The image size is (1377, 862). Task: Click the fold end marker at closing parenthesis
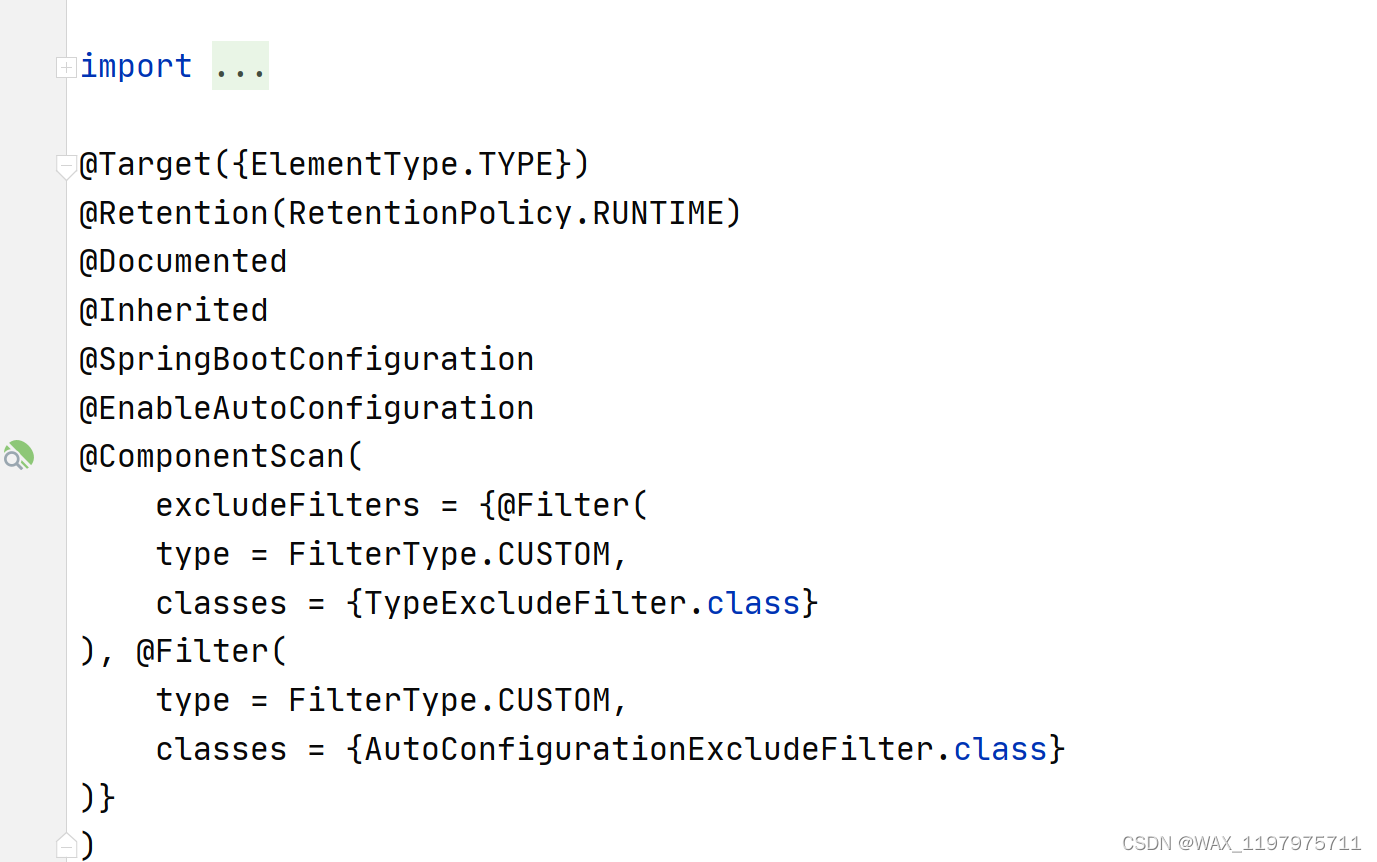66,846
